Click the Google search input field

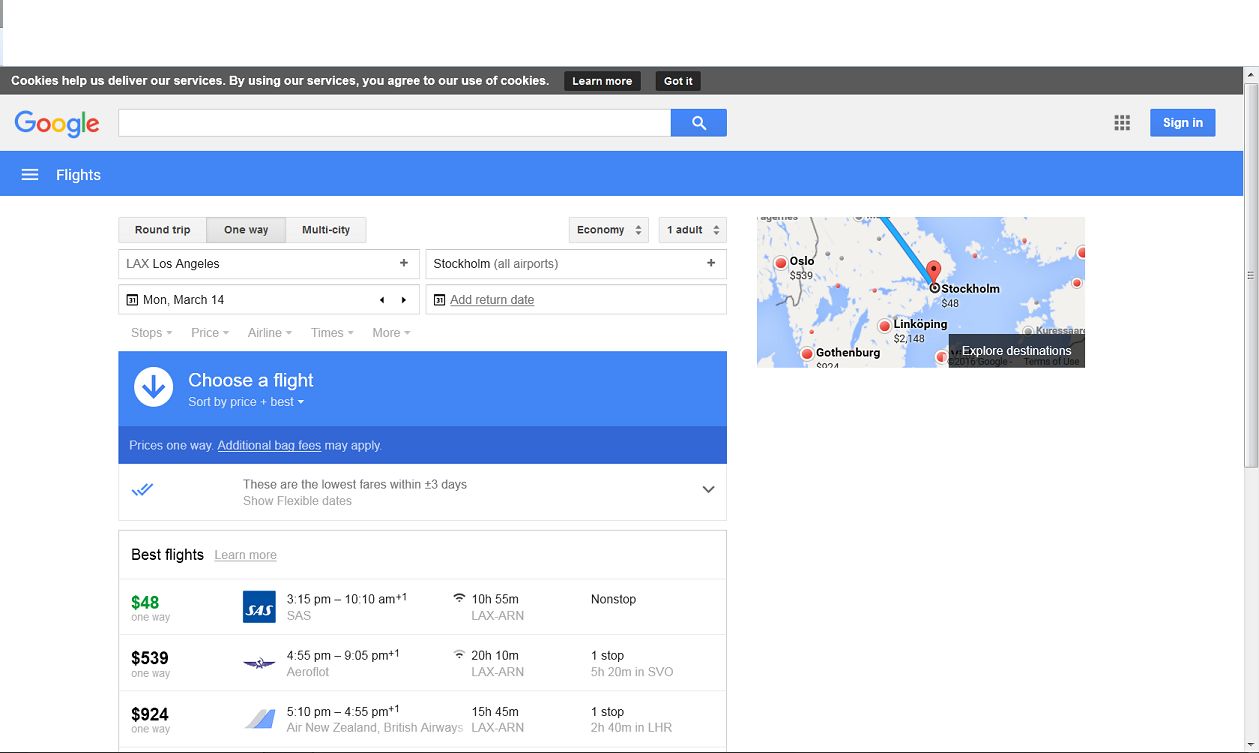coord(394,123)
